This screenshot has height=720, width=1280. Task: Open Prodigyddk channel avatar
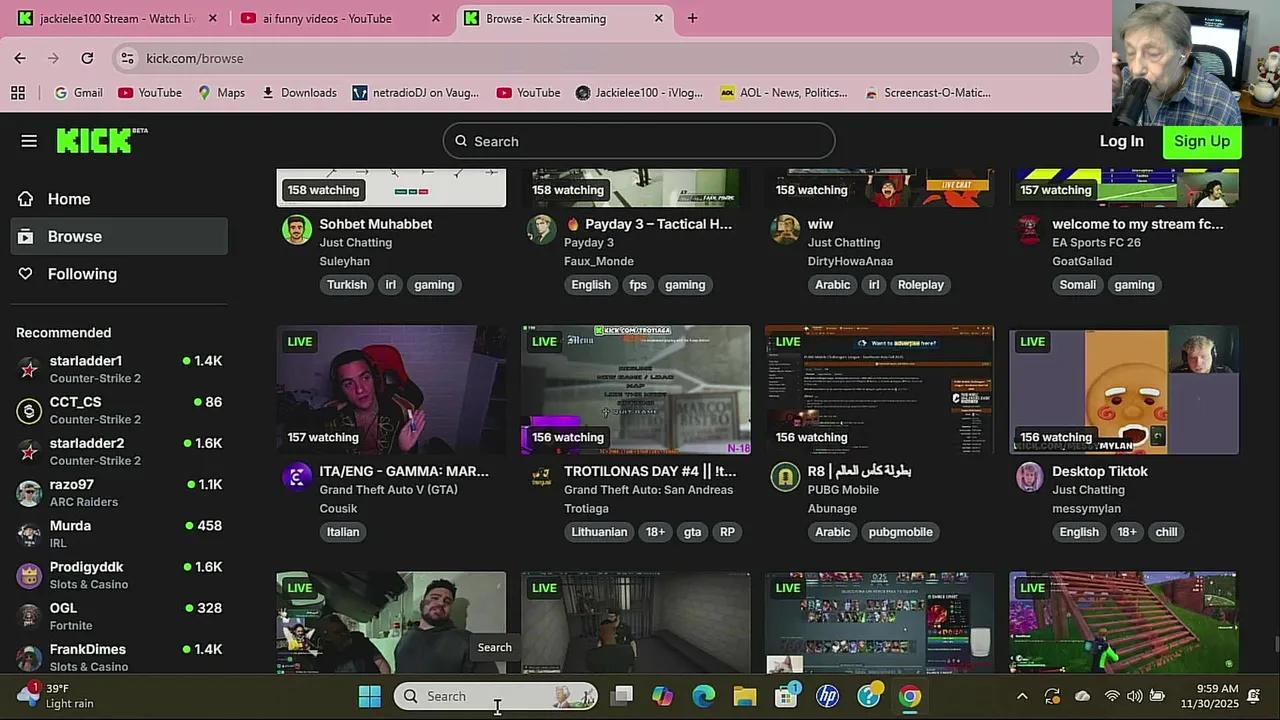point(30,575)
